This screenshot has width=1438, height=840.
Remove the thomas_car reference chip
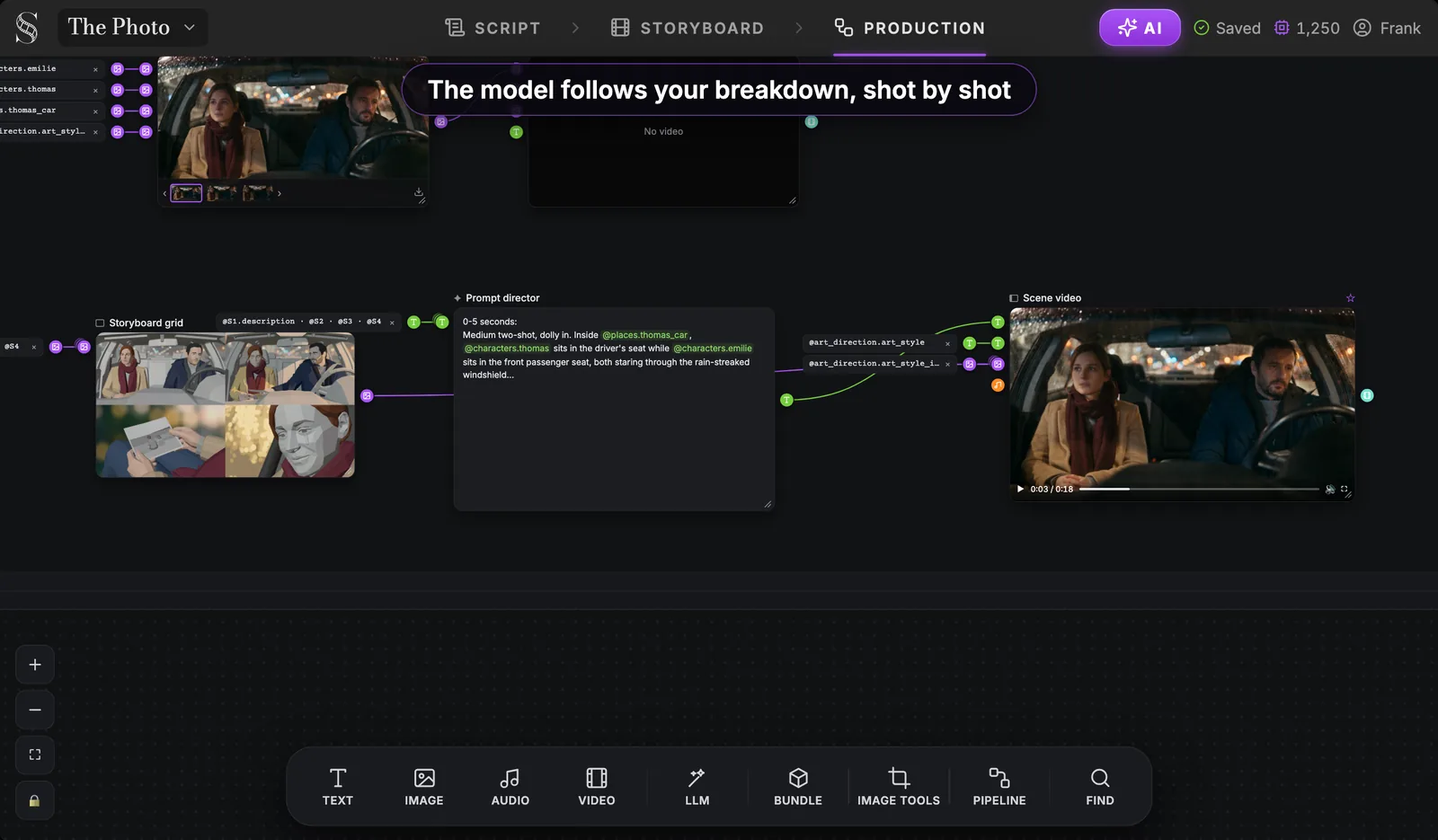(95, 111)
